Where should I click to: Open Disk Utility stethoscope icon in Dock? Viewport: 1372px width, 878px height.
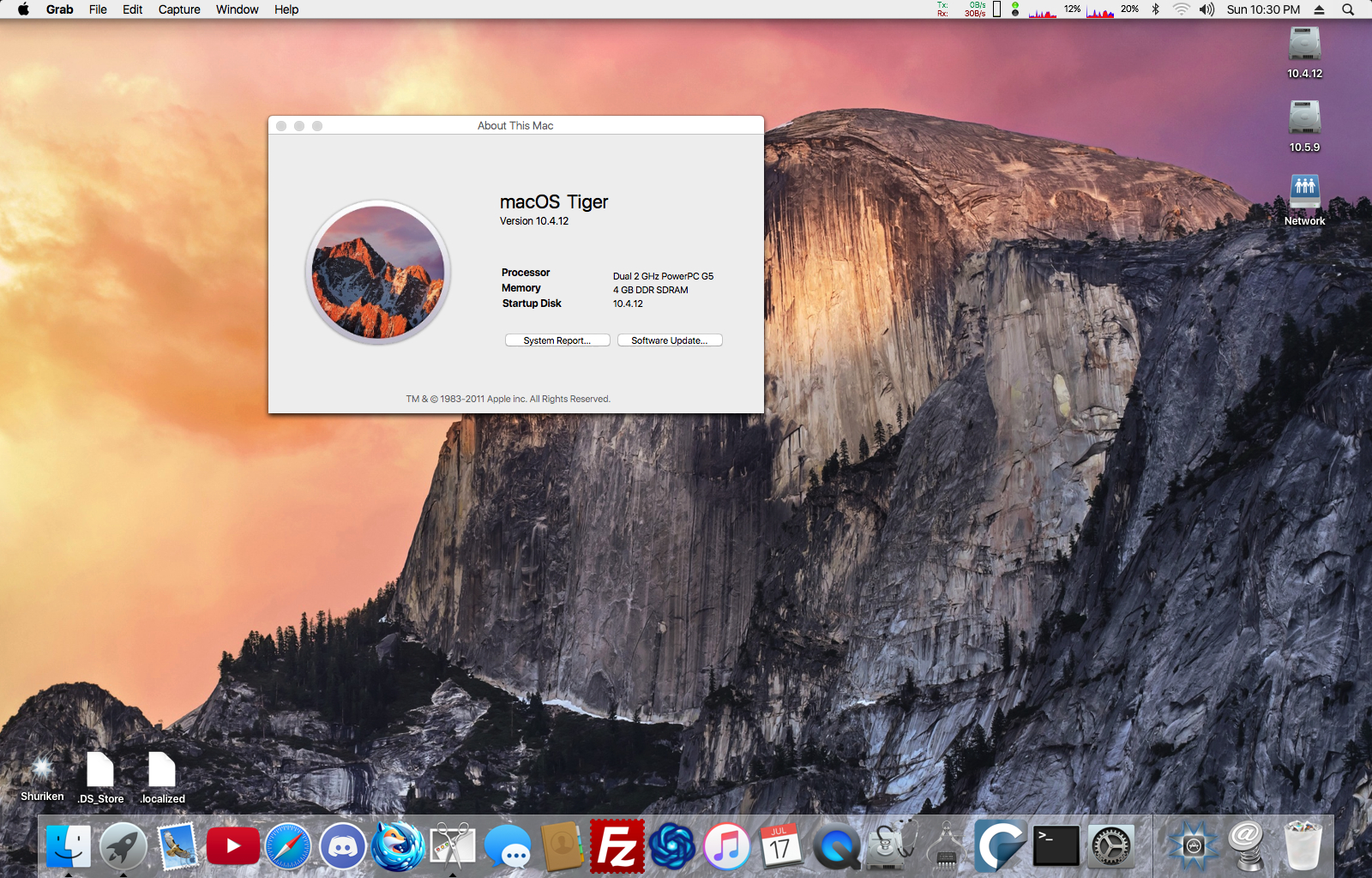892,846
